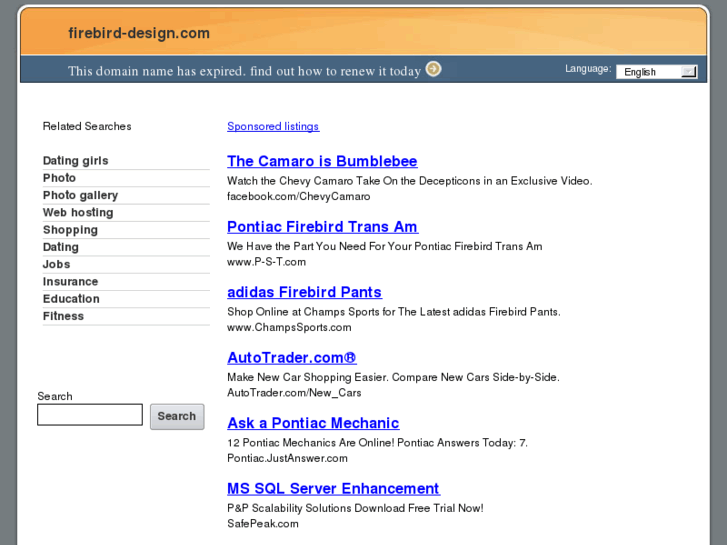The image size is (727, 545).
Task: Click 'Watch the Chevy Camaro' description text
Action: pos(409,180)
